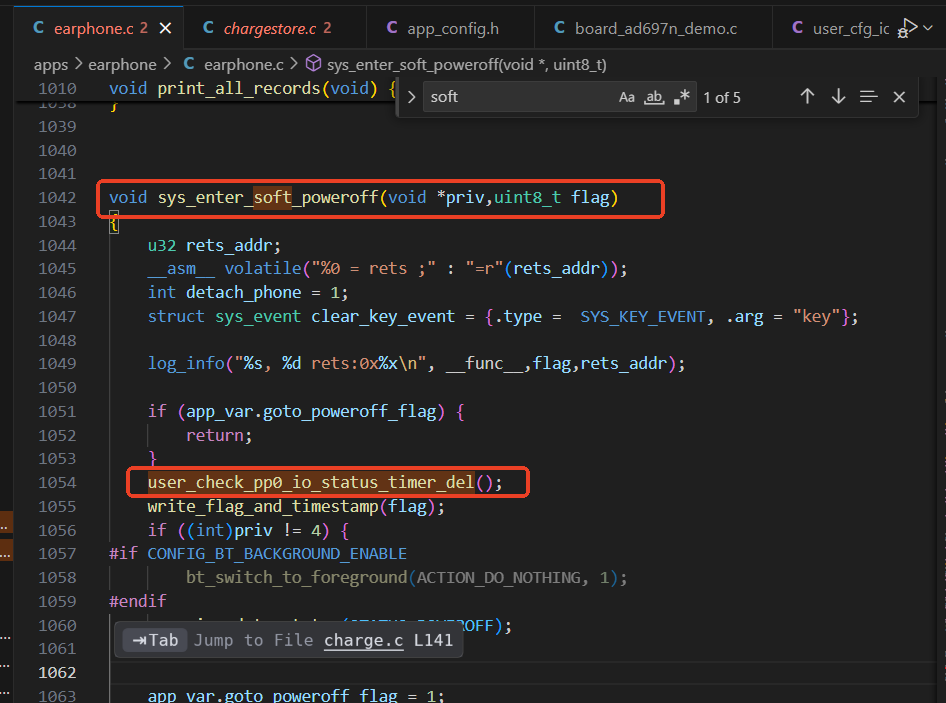Click the #endif directive on line 1059

click(138, 602)
